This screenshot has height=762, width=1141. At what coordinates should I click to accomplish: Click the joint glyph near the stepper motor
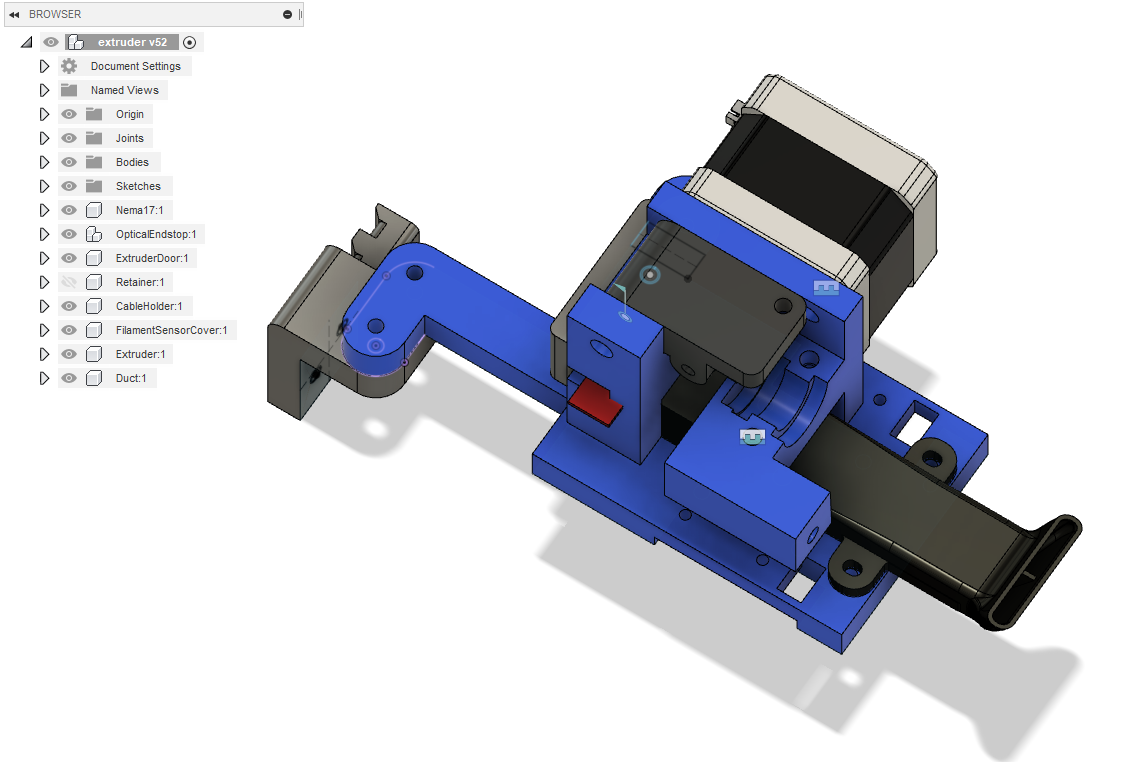pyautogui.click(x=826, y=288)
